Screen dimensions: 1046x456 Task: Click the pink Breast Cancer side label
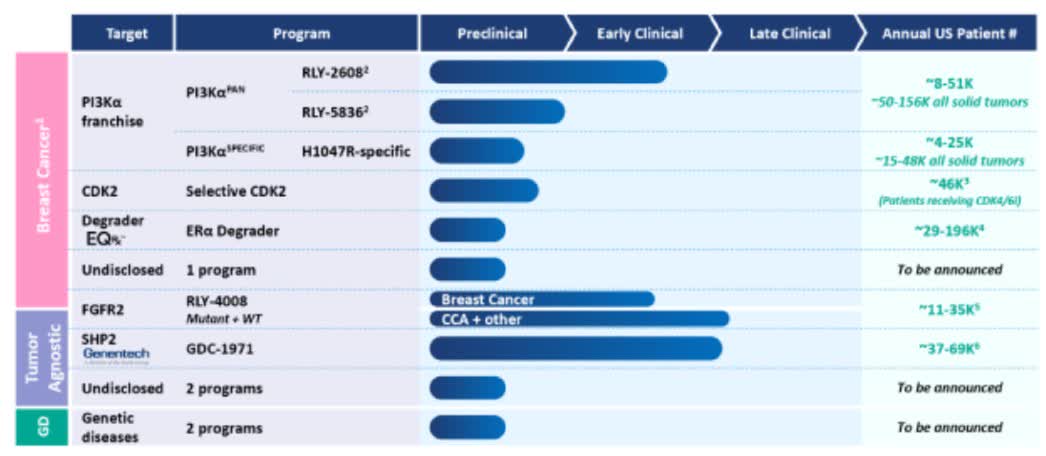(44, 181)
